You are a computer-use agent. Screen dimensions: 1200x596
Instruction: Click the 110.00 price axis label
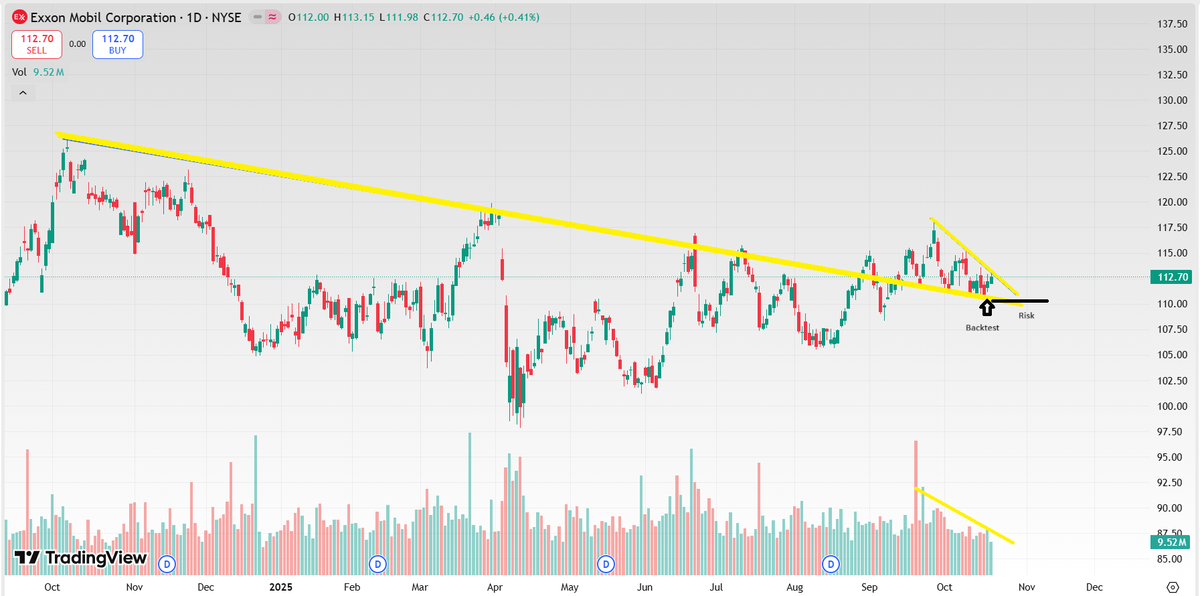[x=1170, y=304]
